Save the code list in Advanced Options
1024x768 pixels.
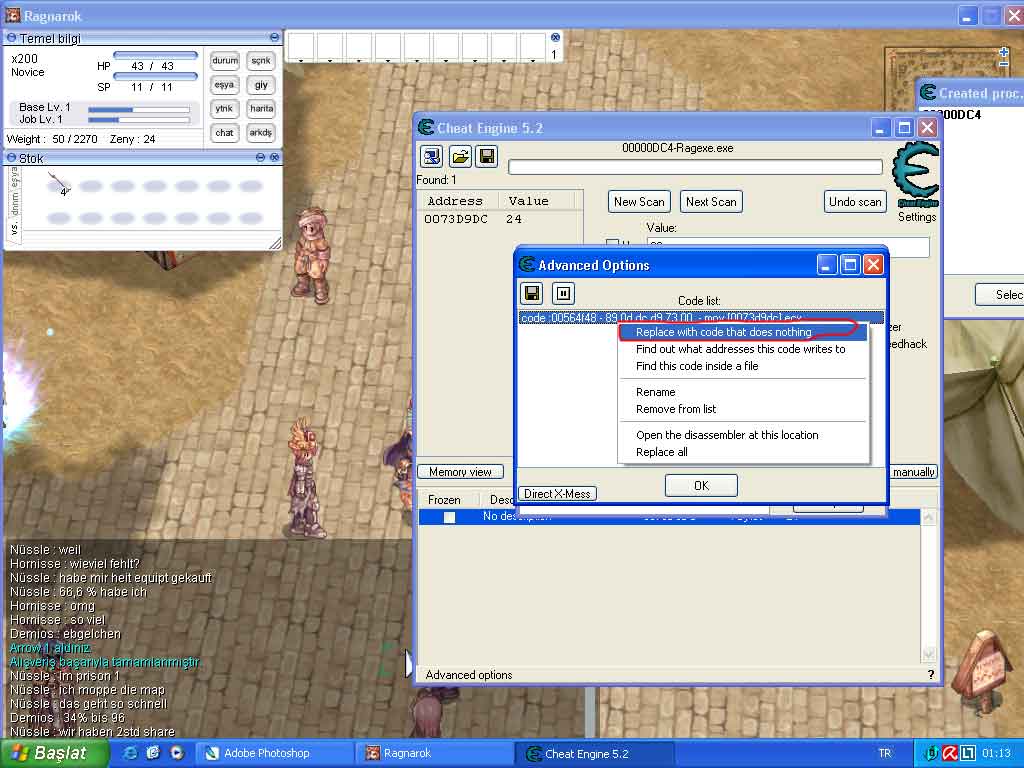pyautogui.click(x=531, y=293)
